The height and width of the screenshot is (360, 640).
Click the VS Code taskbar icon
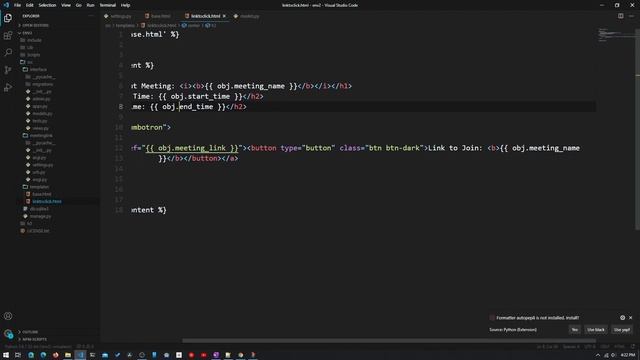coord(80,355)
